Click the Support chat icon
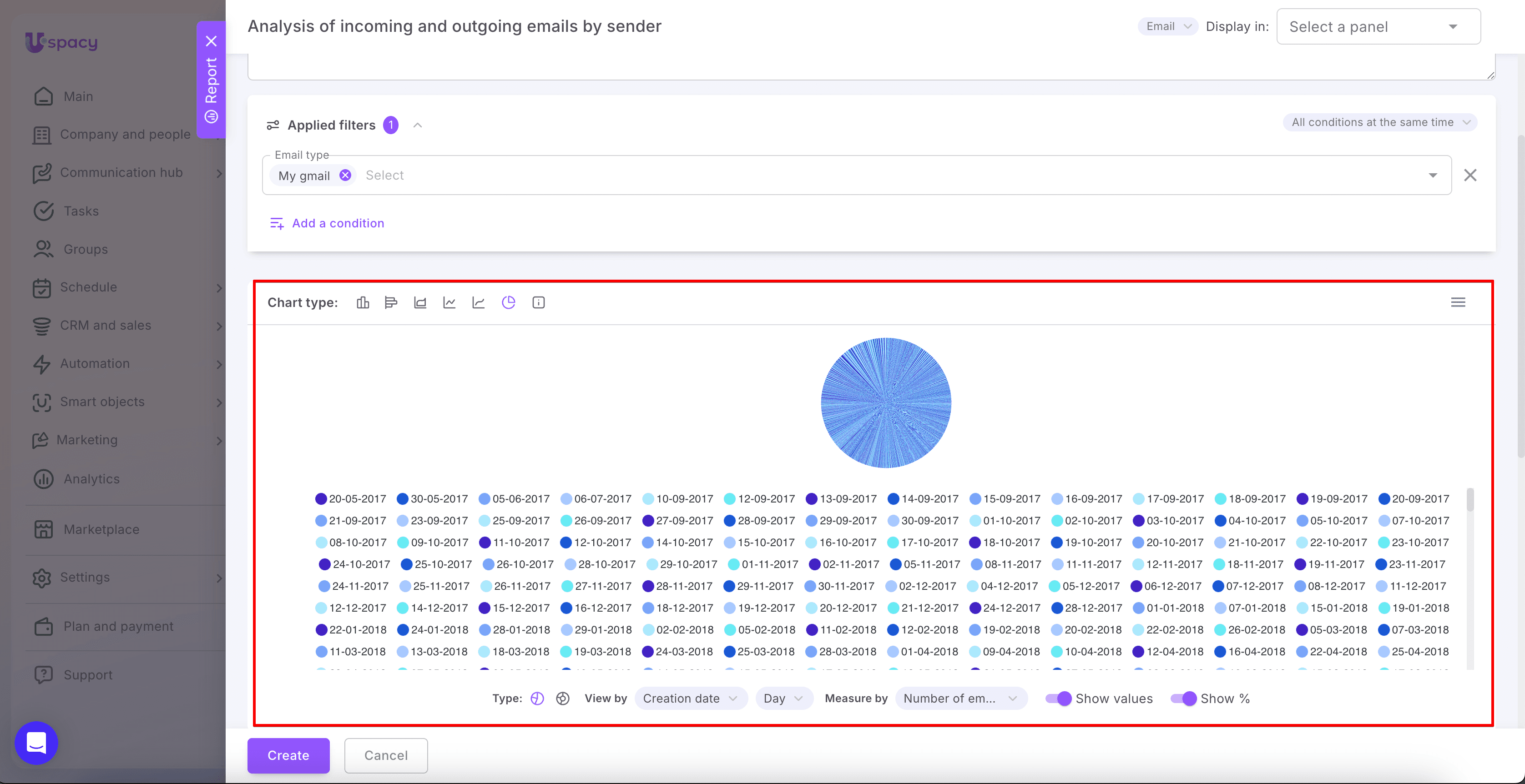The width and height of the screenshot is (1525, 784). (x=43, y=674)
